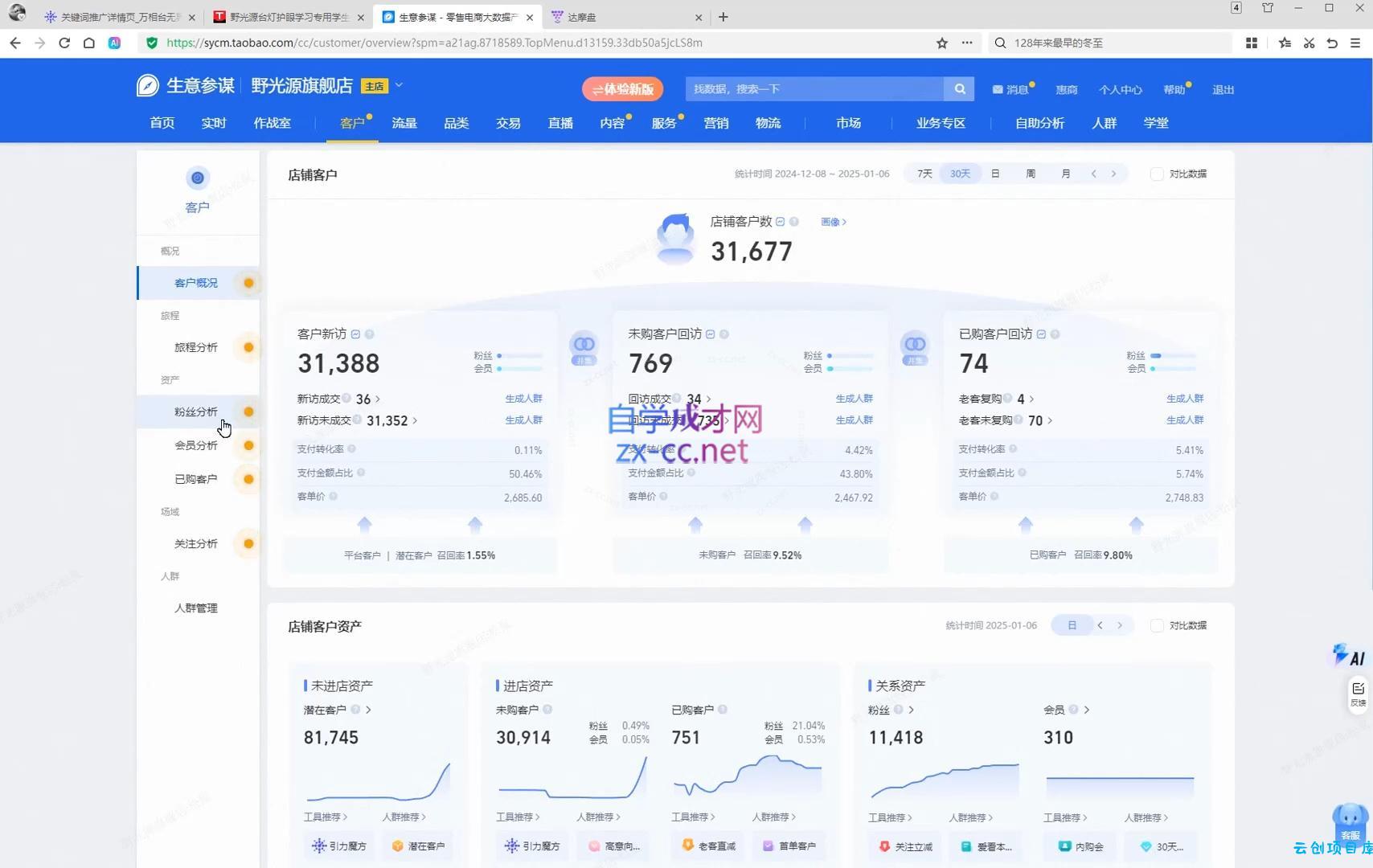Switch to the 达摩盘 browser tab
The height and width of the screenshot is (868, 1373).
tap(626, 17)
